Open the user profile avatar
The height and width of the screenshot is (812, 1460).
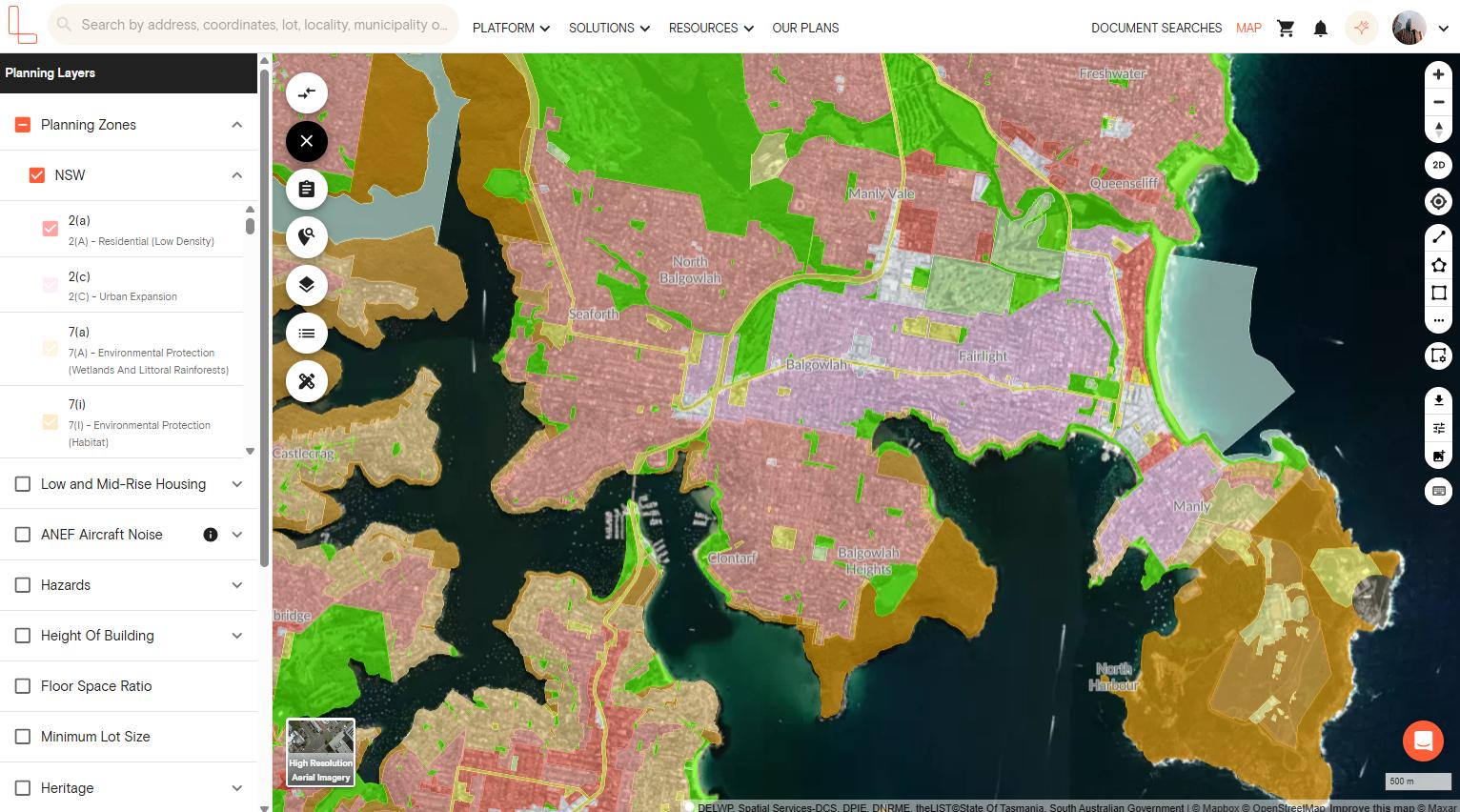(1409, 28)
